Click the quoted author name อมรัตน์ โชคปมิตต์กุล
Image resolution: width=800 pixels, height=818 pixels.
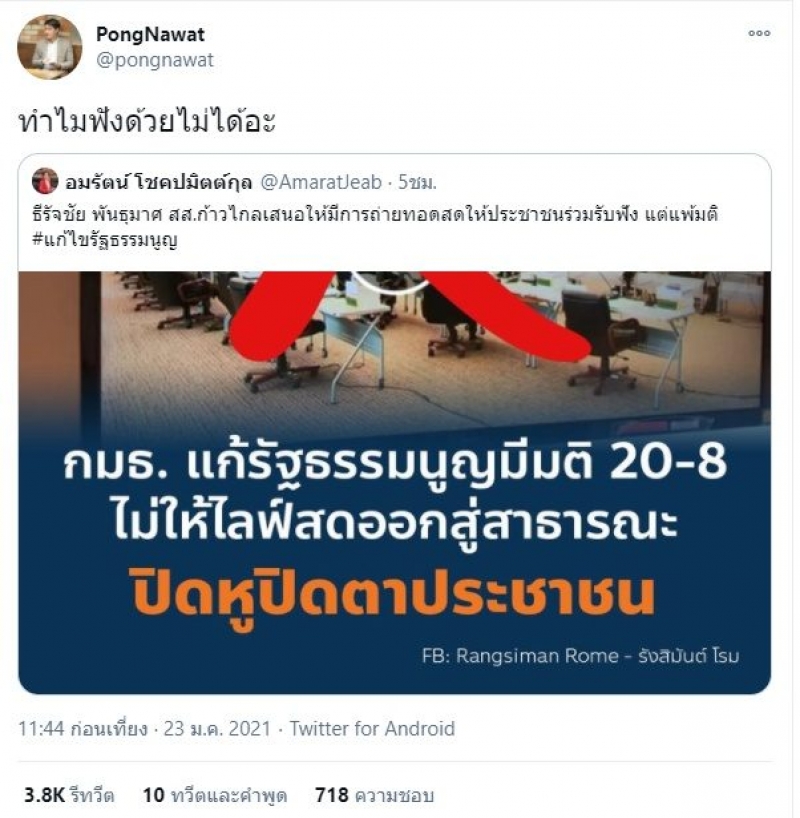158,182
